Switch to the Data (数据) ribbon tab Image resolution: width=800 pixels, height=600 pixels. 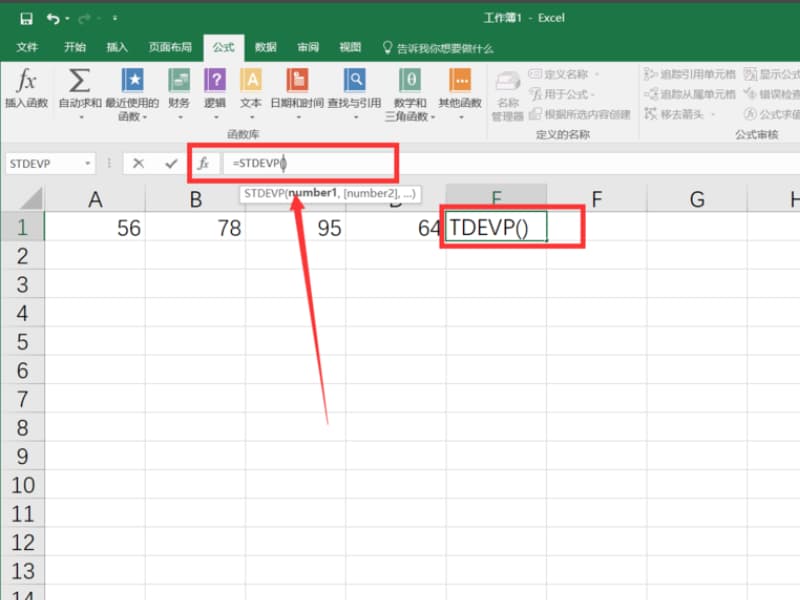[265, 47]
